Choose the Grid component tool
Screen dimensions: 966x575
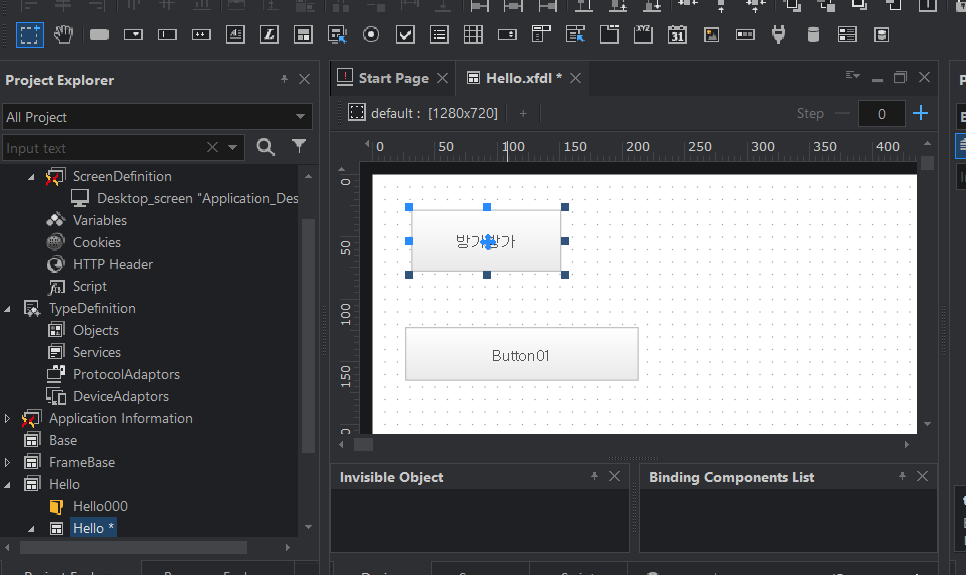tap(473, 35)
